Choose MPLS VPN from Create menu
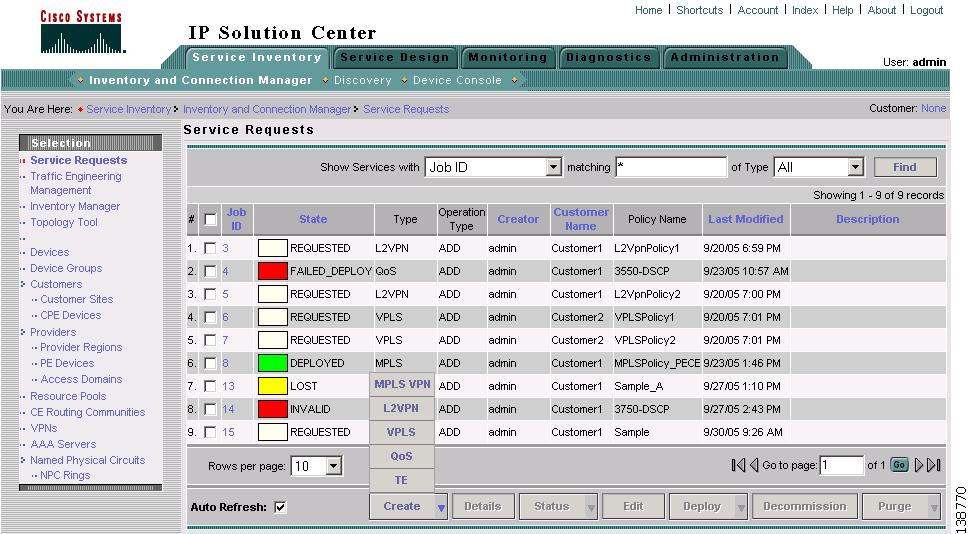This screenshot has height=534, width=968. coord(402,384)
